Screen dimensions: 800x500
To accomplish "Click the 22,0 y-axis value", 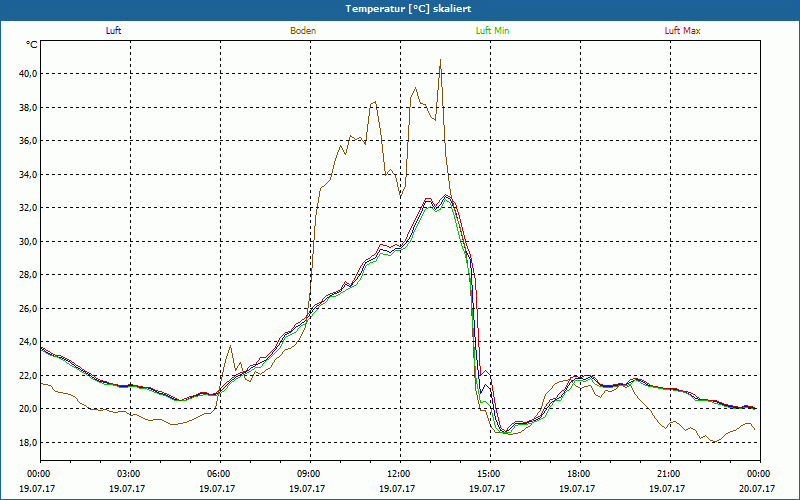I will tap(29, 376).
